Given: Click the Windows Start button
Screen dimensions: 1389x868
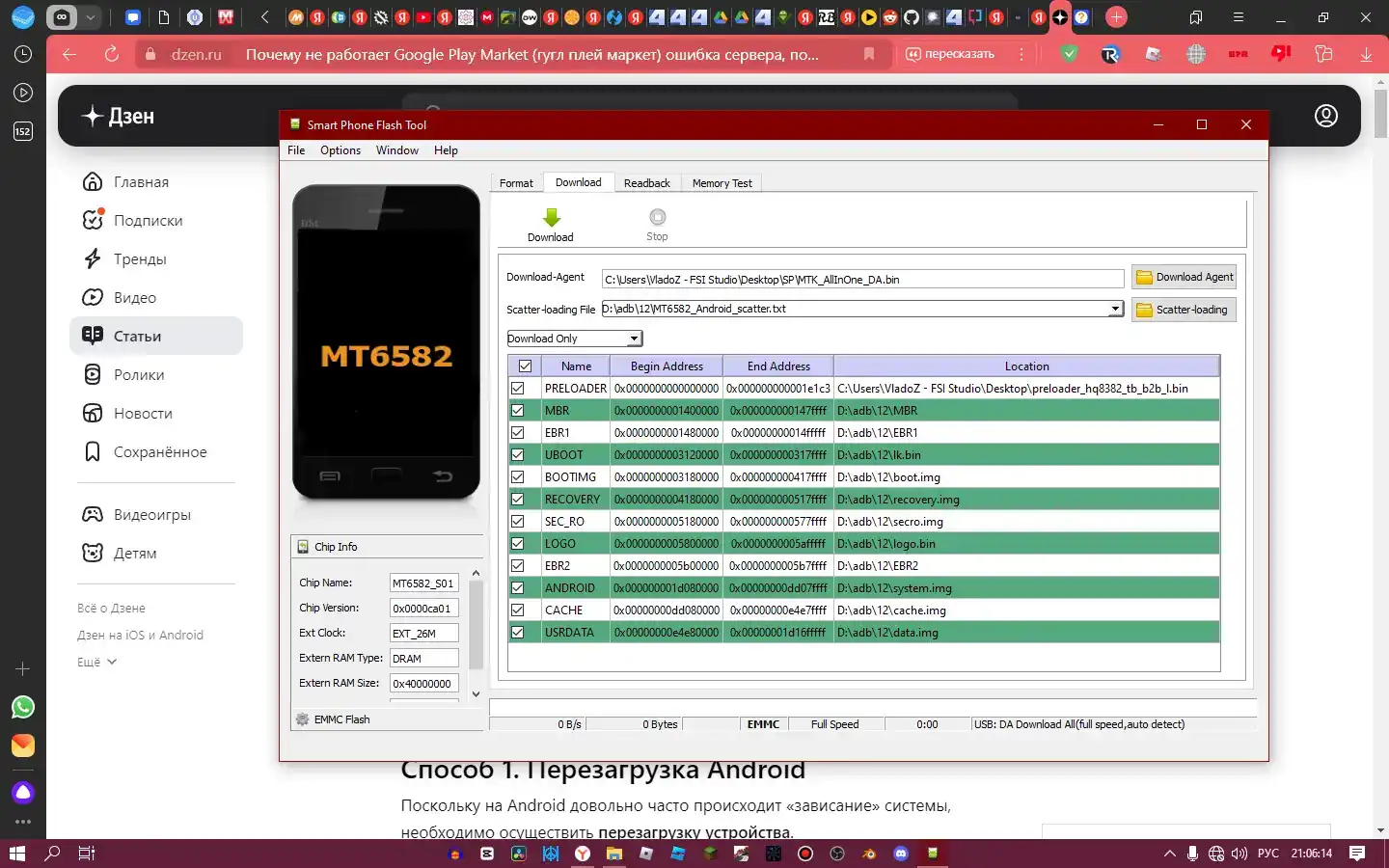Looking at the screenshot, I should (x=16, y=854).
